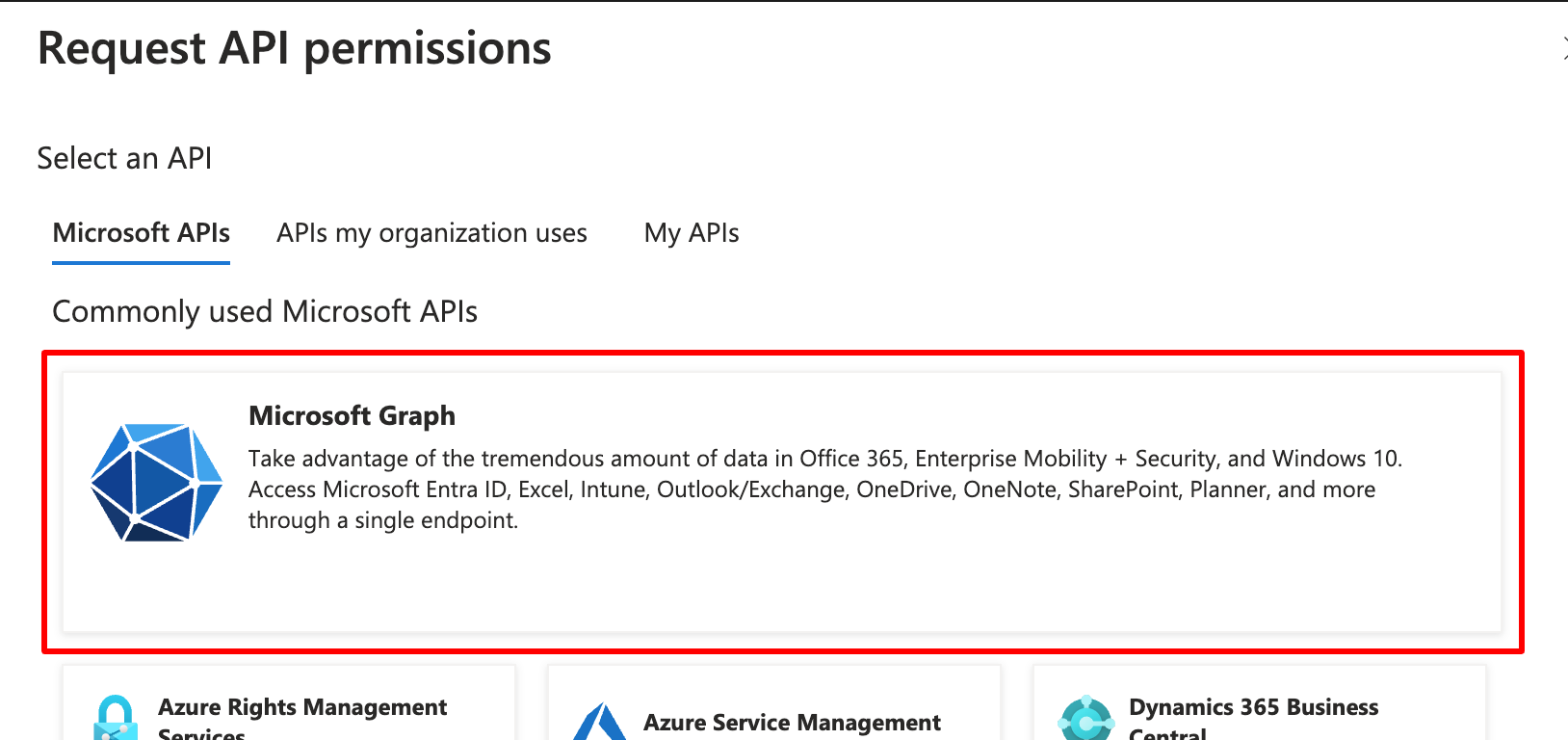The image size is (1568, 740).
Task: Switch to the Microsoft APIs tab
Action: (x=142, y=233)
